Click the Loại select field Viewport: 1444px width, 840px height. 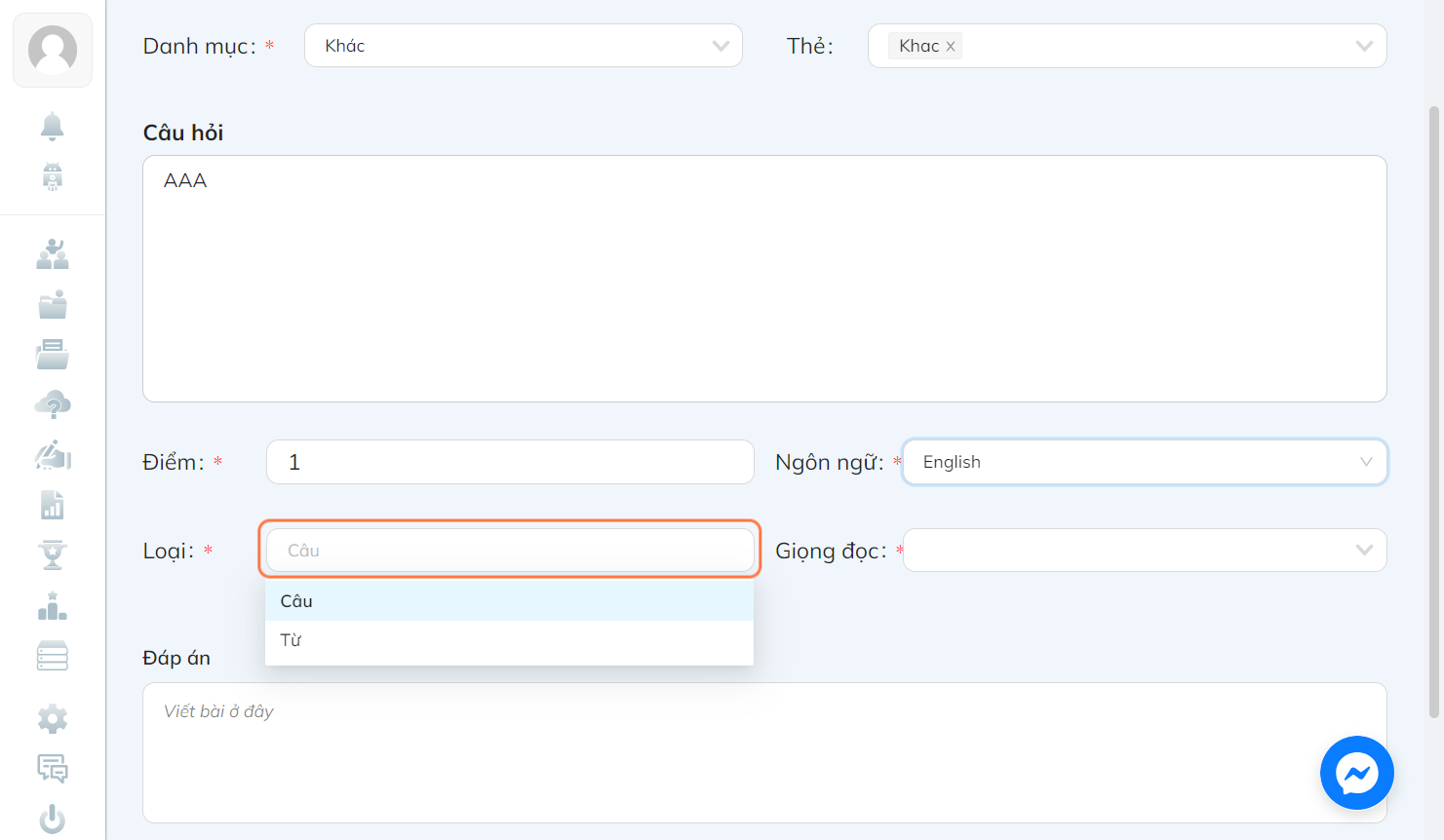click(510, 551)
